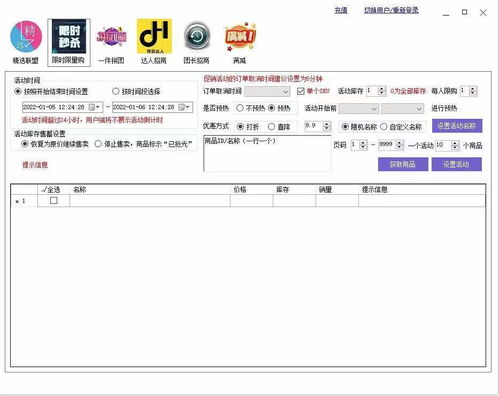499x396 pixels.
Task: Click the 设置活动 button
Action: pyautogui.click(x=456, y=164)
